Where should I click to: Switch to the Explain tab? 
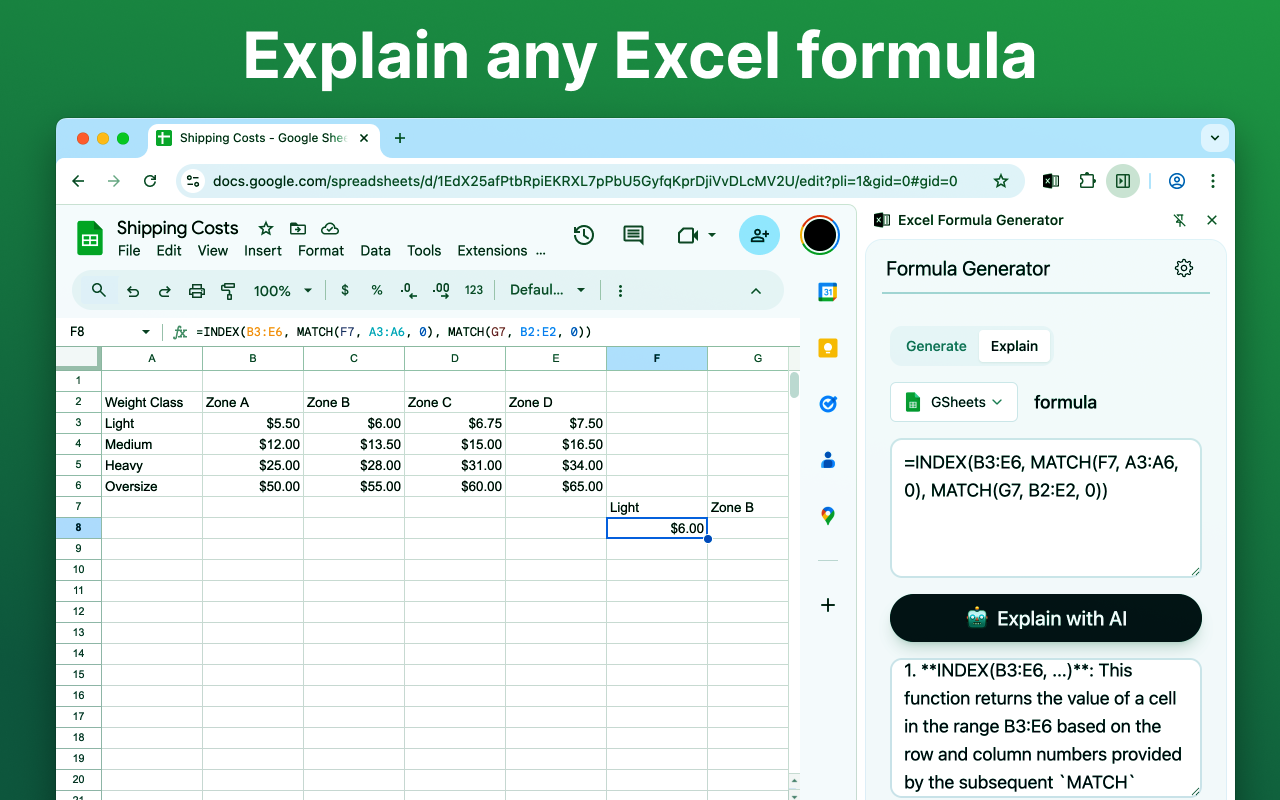pyautogui.click(x=1014, y=346)
